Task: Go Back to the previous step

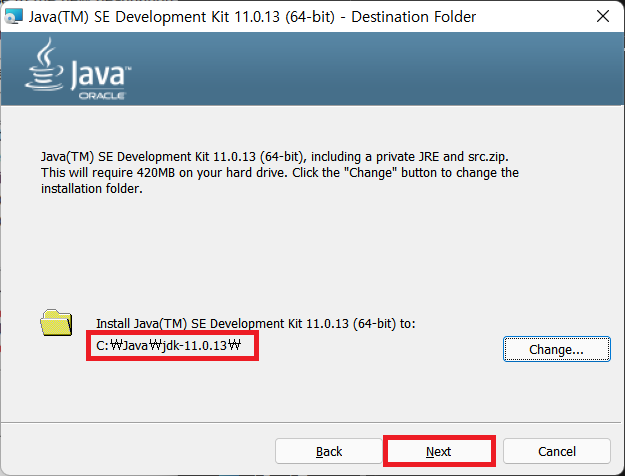Action: pyautogui.click(x=329, y=451)
